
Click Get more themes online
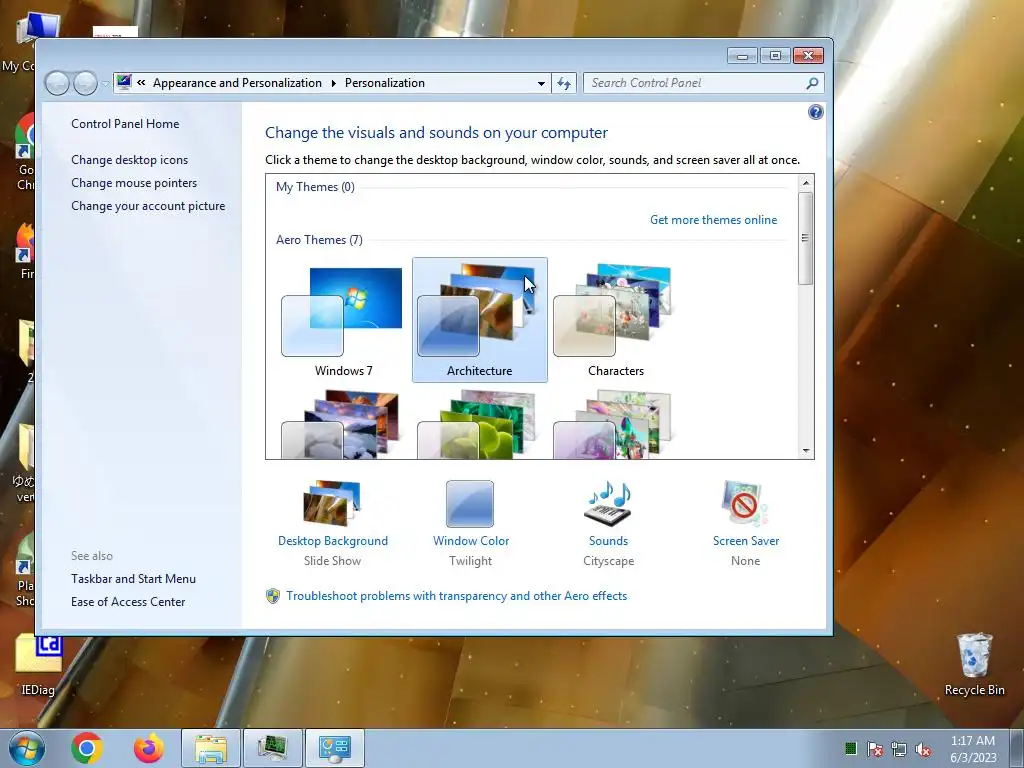tap(713, 219)
